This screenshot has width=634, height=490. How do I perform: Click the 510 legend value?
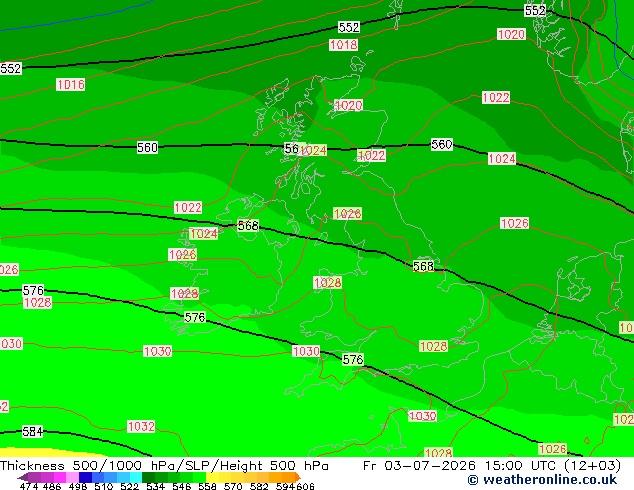(x=104, y=486)
